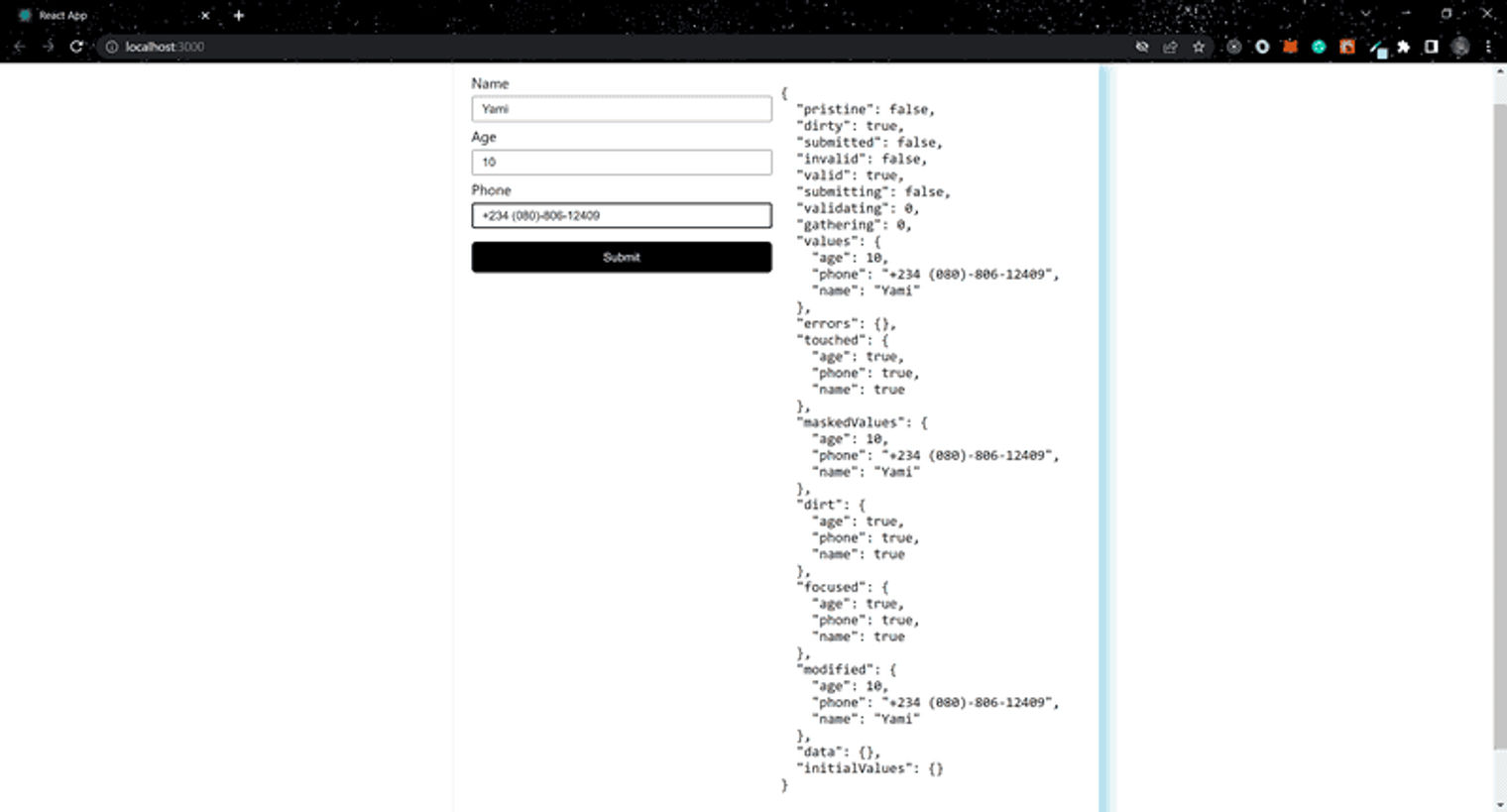Open the Extensions puzzle piece menu

pyautogui.click(x=1404, y=47)
